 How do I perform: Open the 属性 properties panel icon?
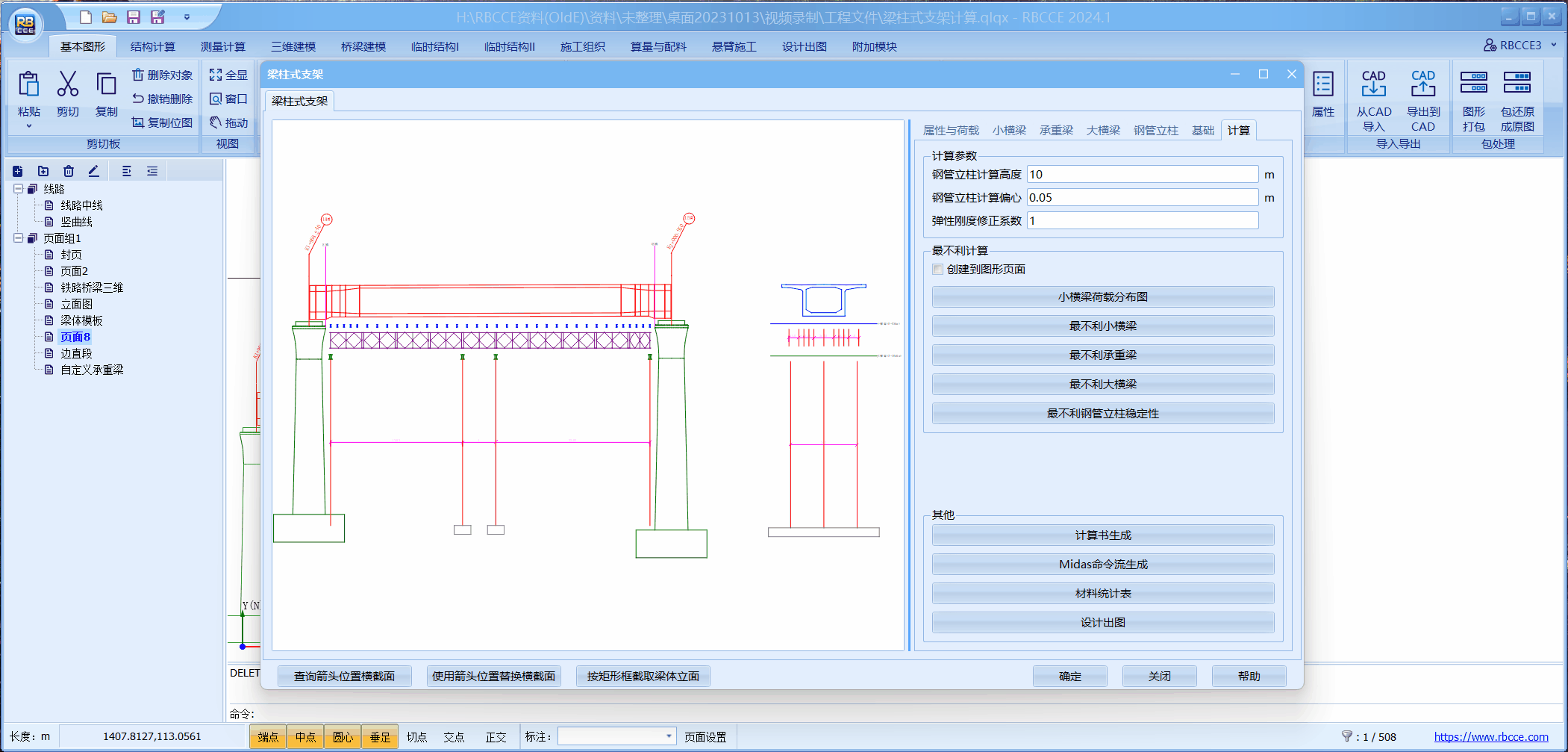(x=1322, y=85)
